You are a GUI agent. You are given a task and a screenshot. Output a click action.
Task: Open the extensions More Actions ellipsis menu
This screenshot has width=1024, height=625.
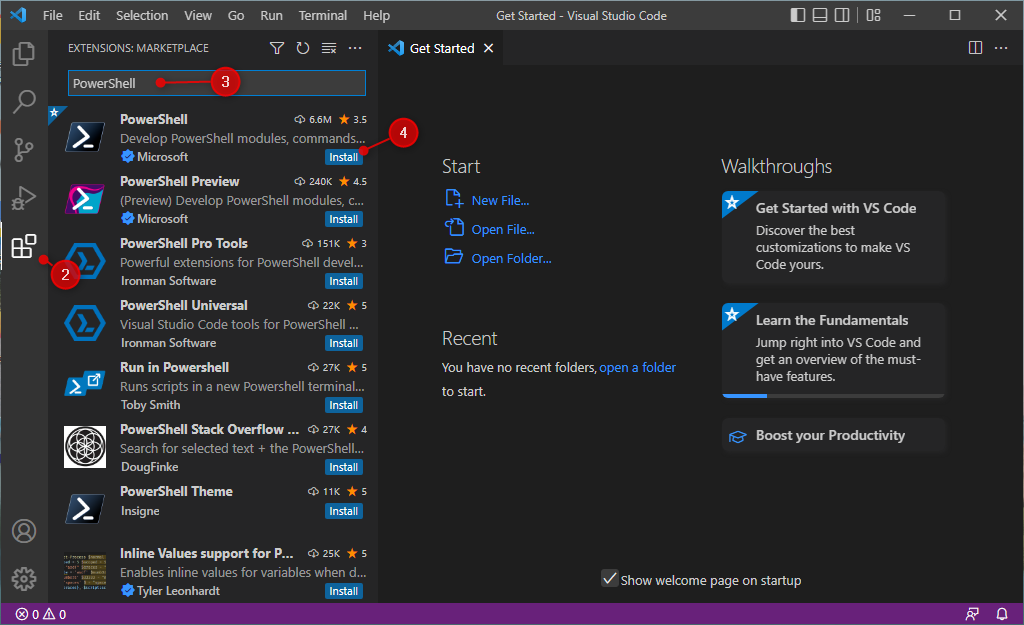tap(354, 47)
